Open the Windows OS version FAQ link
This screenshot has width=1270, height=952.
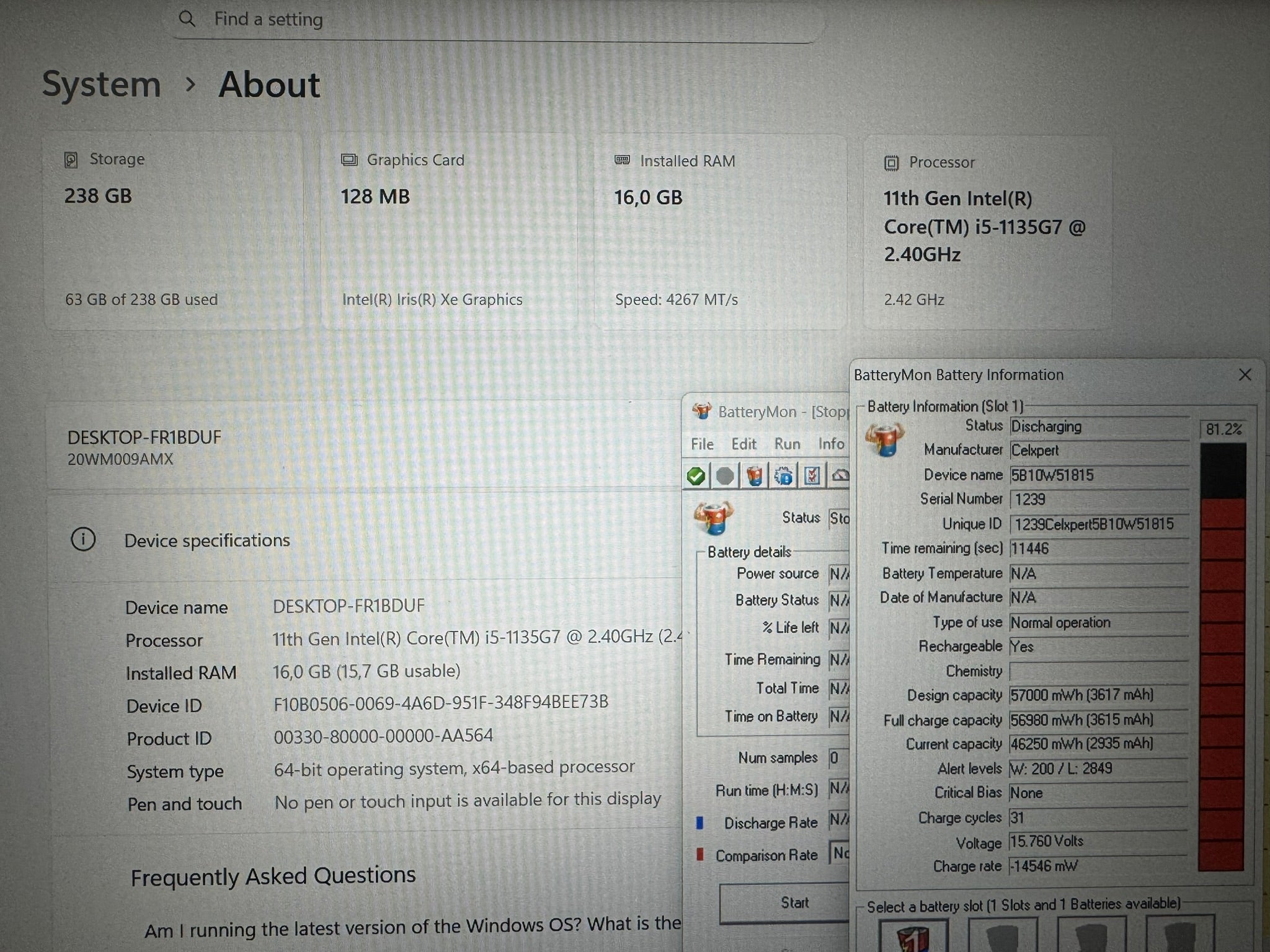click(x=412, y=928)
